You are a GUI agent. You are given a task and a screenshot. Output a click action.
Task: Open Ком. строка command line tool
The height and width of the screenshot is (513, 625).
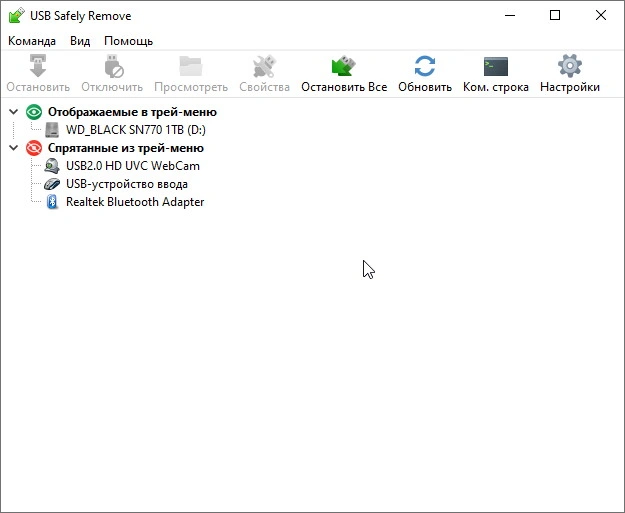495,67
